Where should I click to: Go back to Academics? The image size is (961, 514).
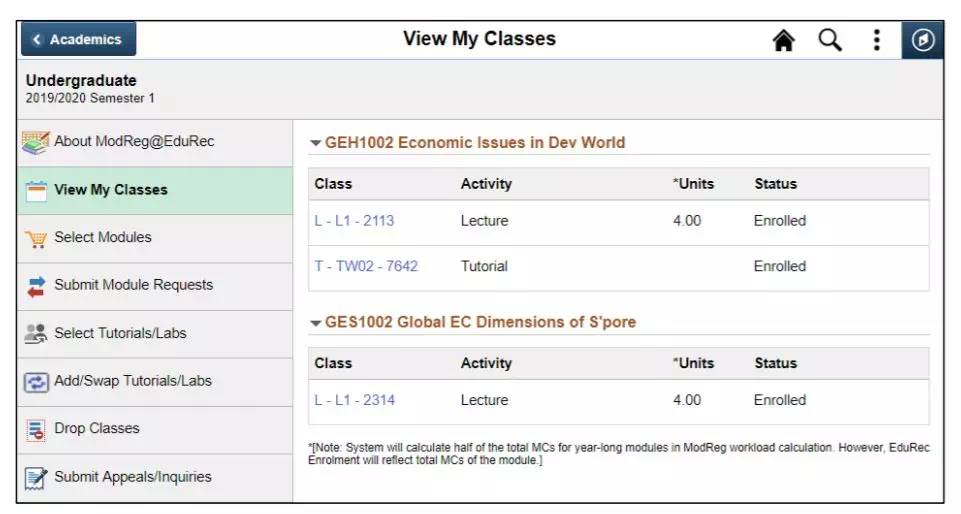[78, 40]
